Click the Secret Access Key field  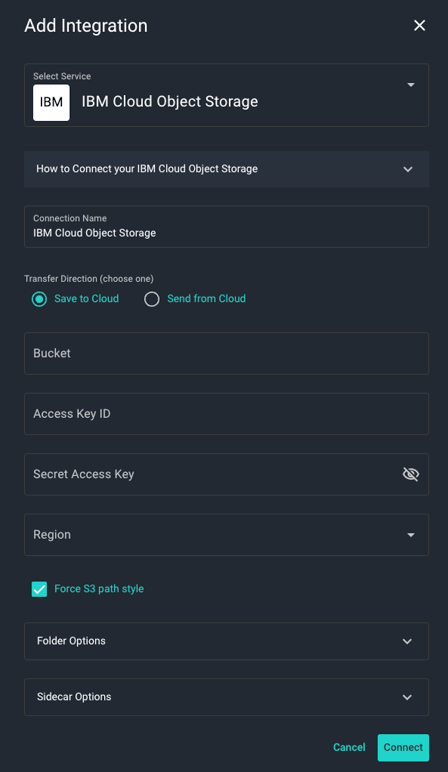(226, 474)
